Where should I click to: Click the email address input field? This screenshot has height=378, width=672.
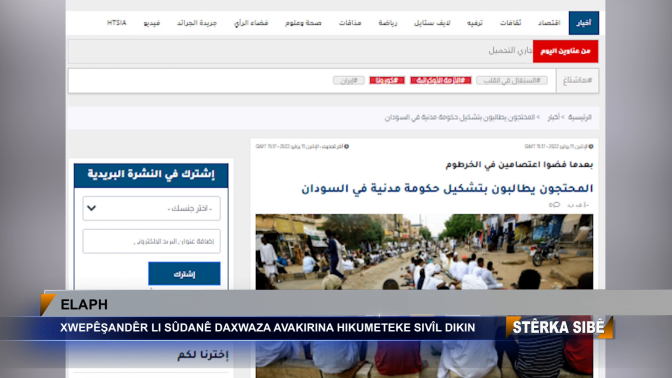point(152,241)
